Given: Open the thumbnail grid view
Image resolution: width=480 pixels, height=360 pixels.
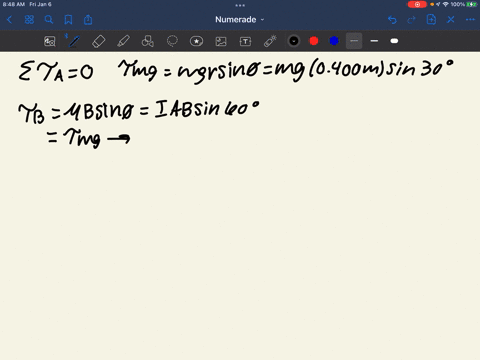Looking at the screenshot, I should [29, 20].
